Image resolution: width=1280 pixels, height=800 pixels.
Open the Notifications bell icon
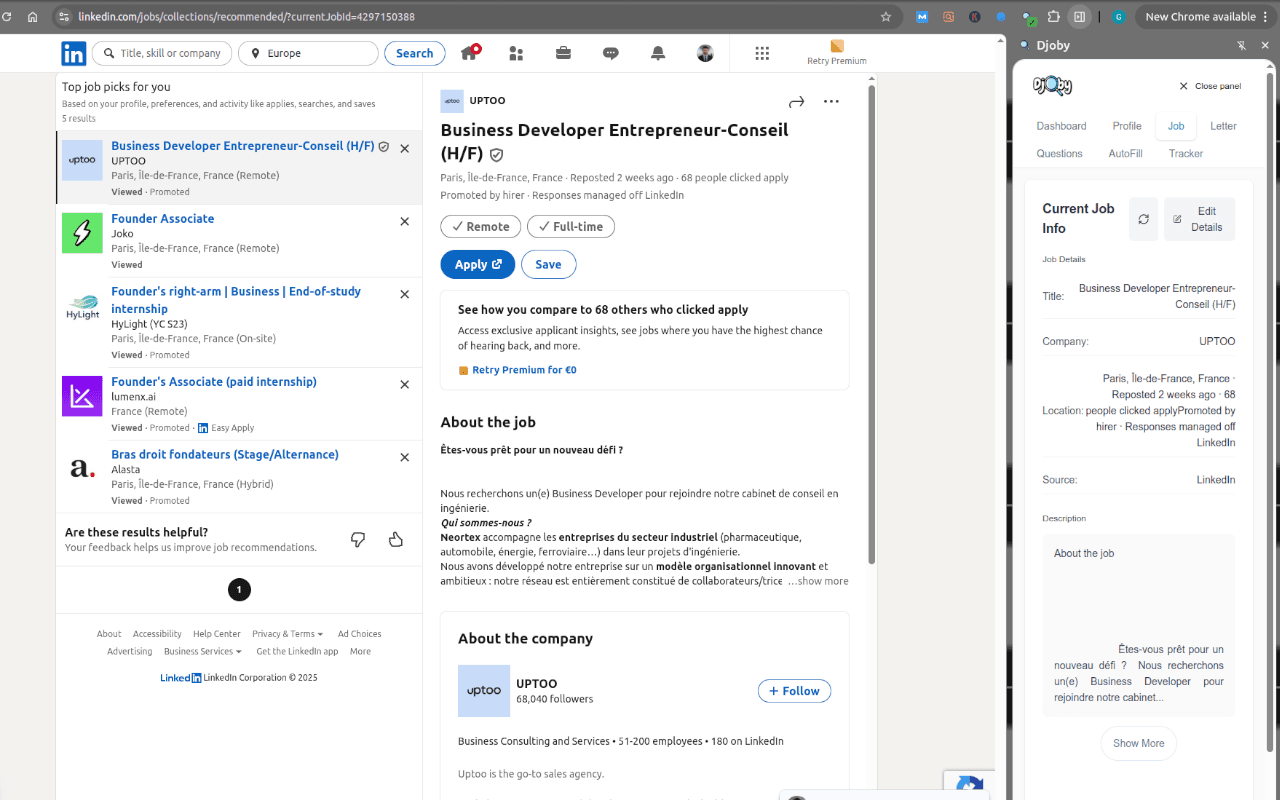coord(658,53)
